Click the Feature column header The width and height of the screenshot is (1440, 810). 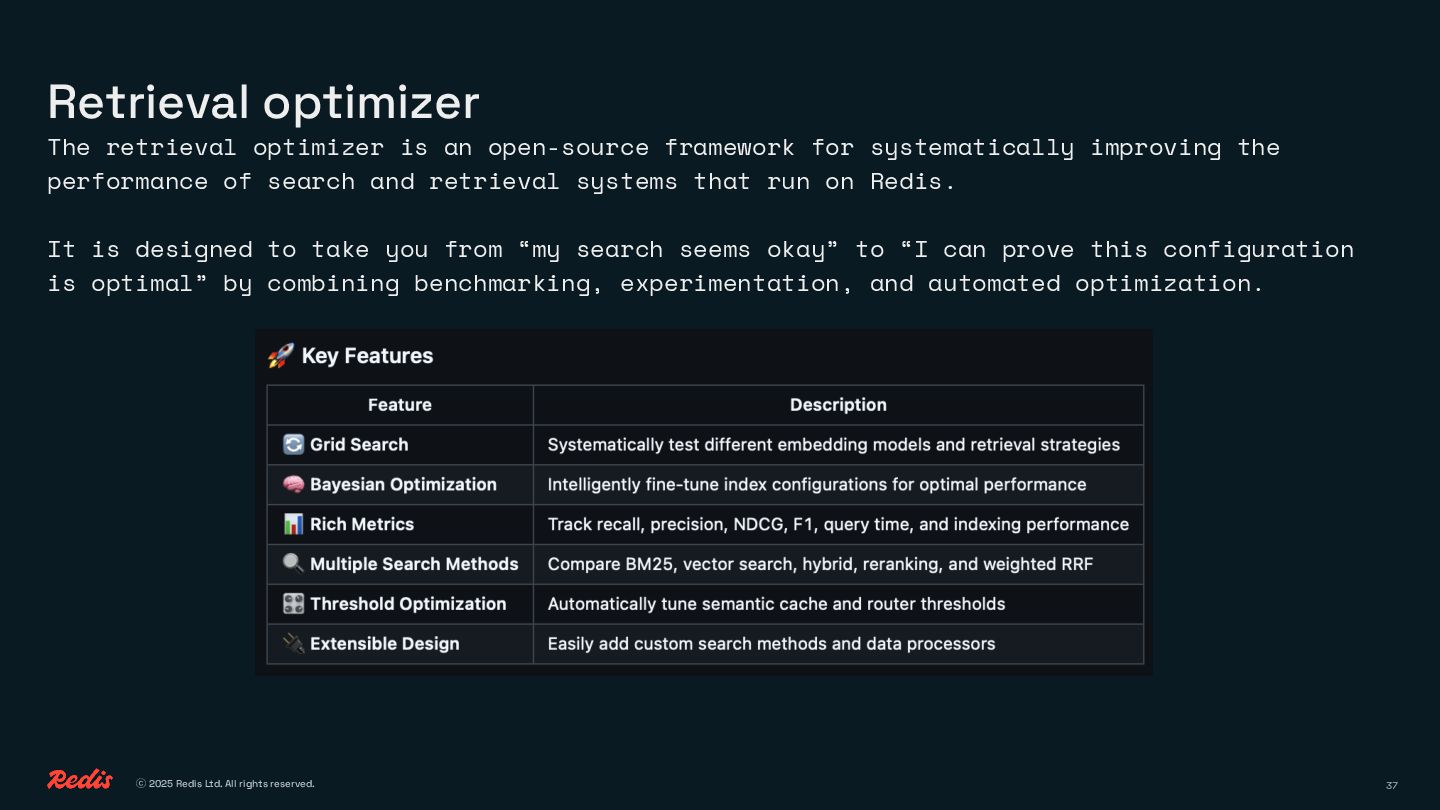point(399,405)
